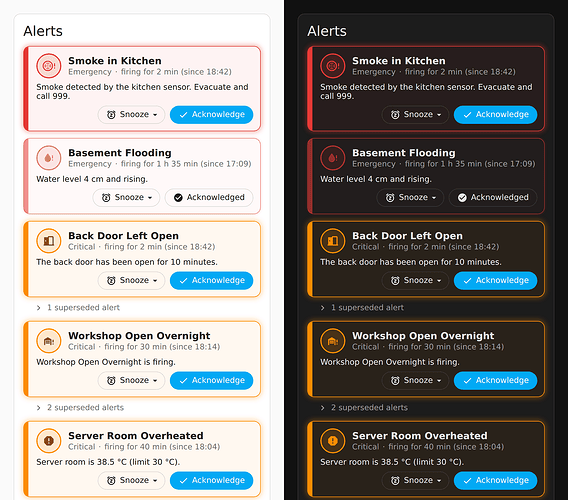Click 'firing for 40 min (since 18:04)' in light panel
Screen dimensions: 568x500
(x=162, y=447)
